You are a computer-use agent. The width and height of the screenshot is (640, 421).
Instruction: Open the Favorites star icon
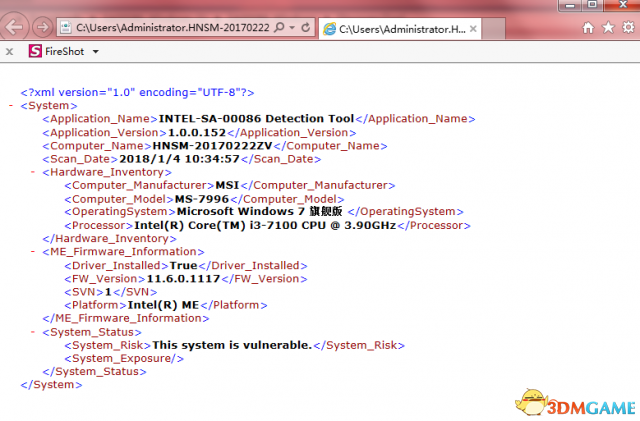pos(607,28)
